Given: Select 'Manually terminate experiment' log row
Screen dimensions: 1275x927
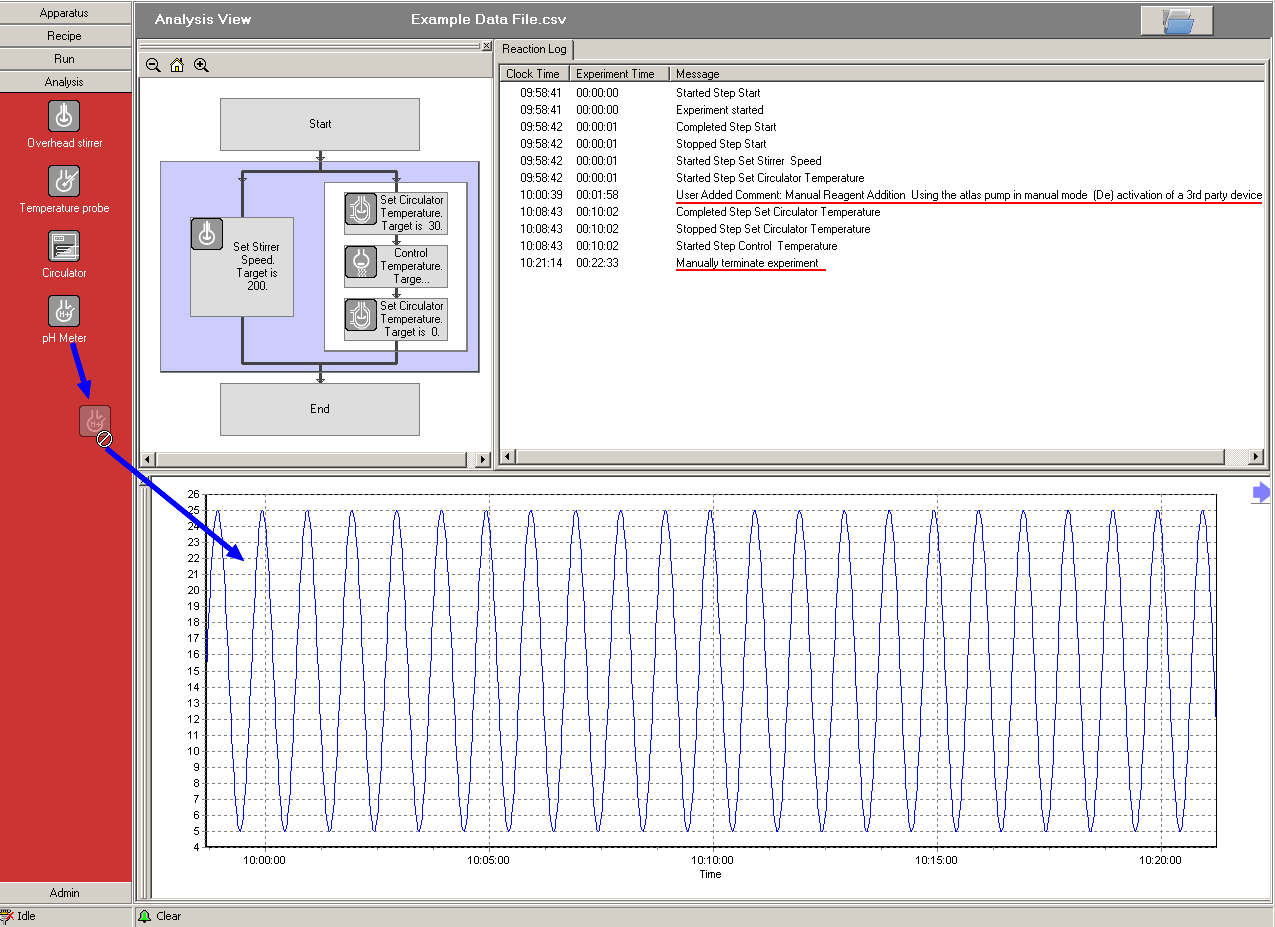Looking at the screenshot, I should point(882,263).
